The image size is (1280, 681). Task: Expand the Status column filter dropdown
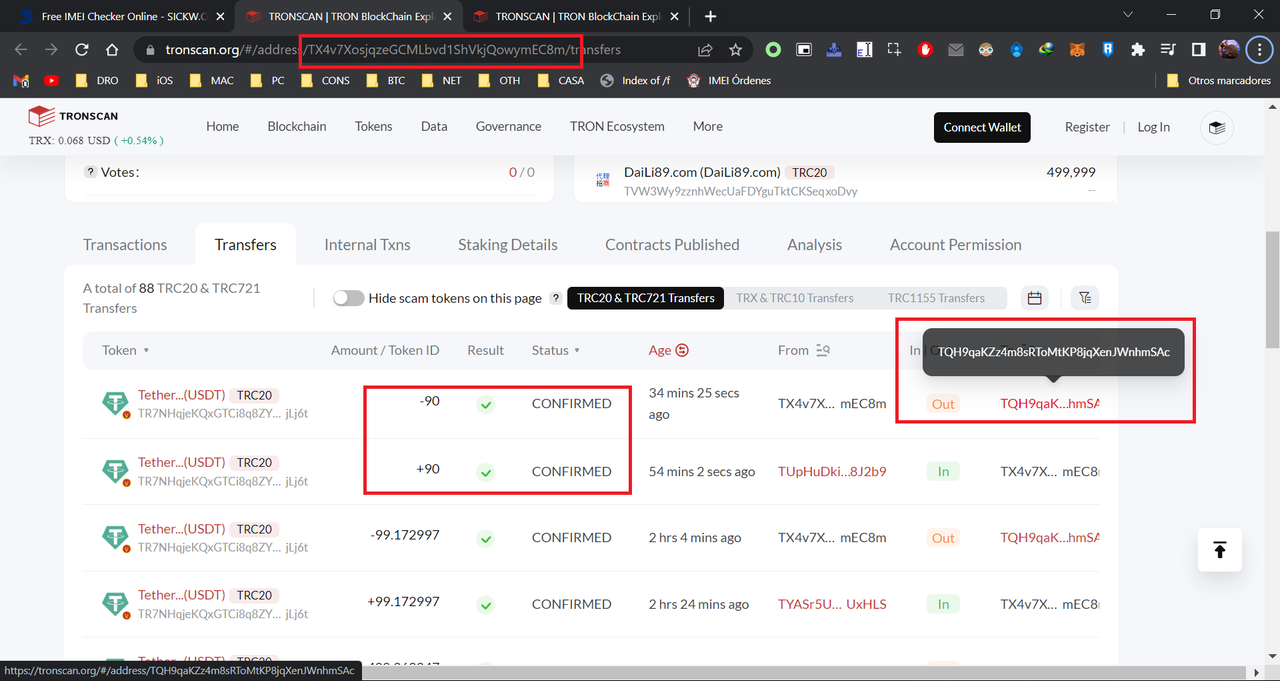578,351
